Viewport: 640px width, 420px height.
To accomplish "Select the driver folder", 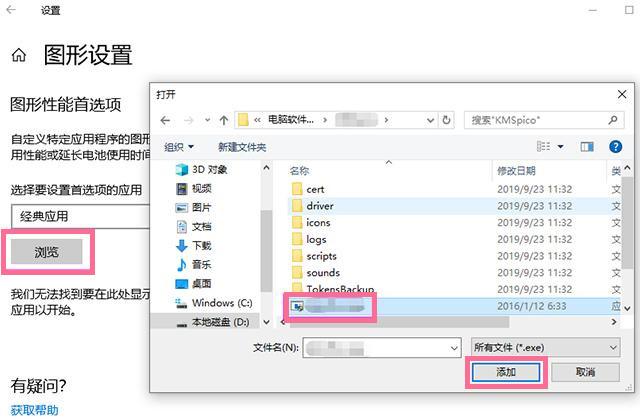I will (452, 206).
